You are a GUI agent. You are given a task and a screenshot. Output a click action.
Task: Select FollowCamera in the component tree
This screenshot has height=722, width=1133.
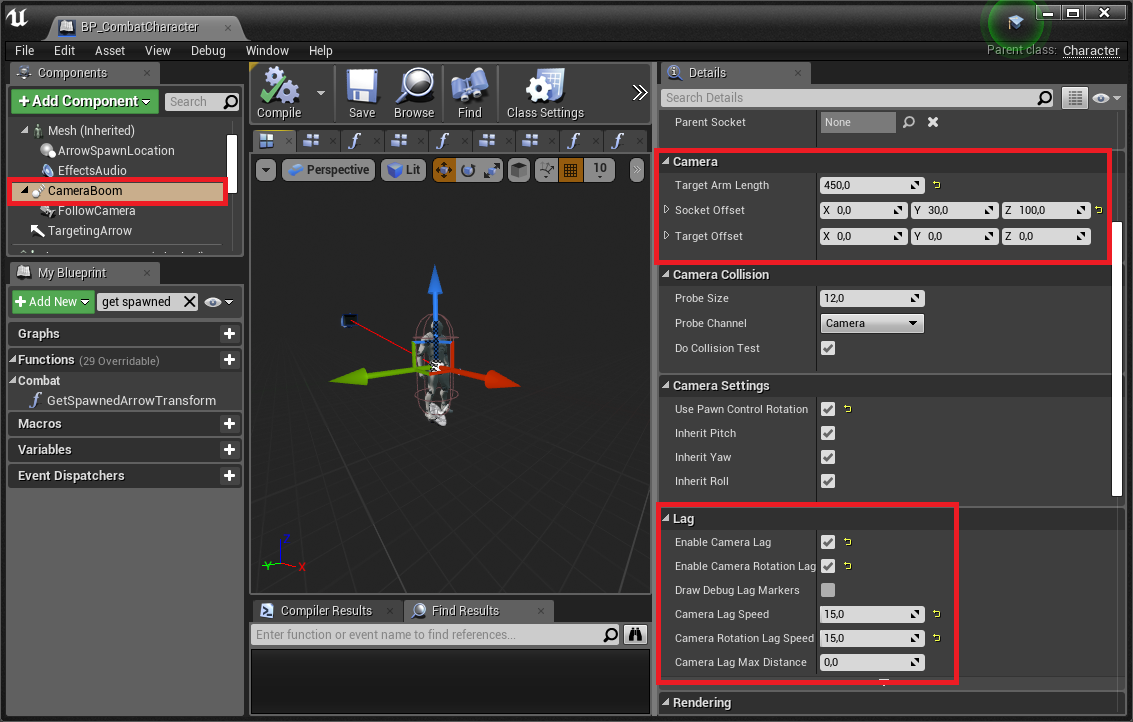(x=96, y=211)
